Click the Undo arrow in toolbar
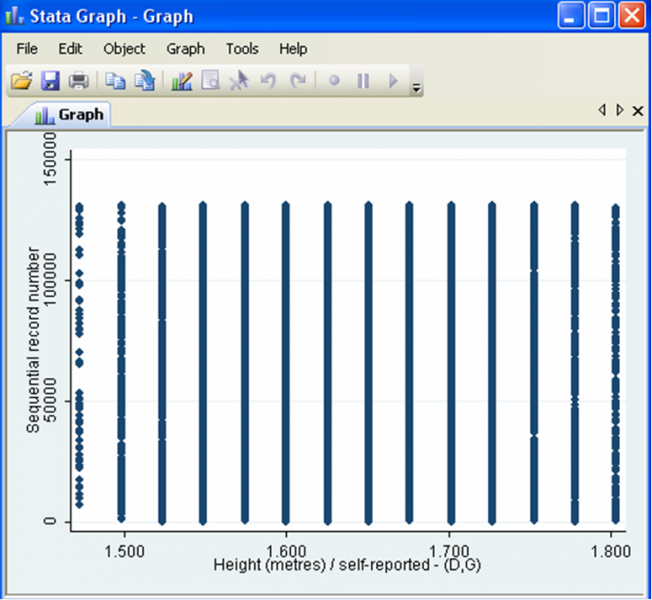Image resolution: width=652 pixels, height=600 pixels. coord(267,81)
